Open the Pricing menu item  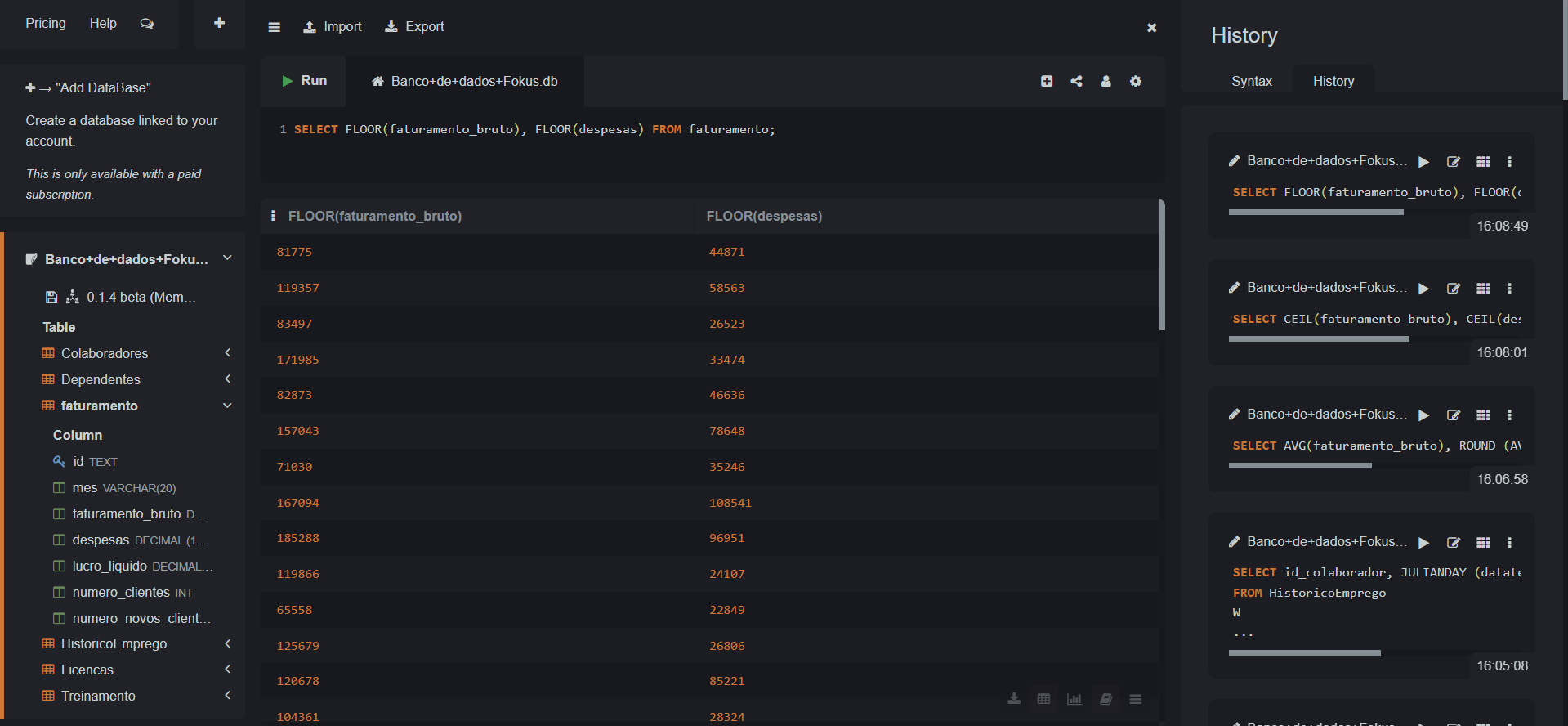click(x=46, y=23)
